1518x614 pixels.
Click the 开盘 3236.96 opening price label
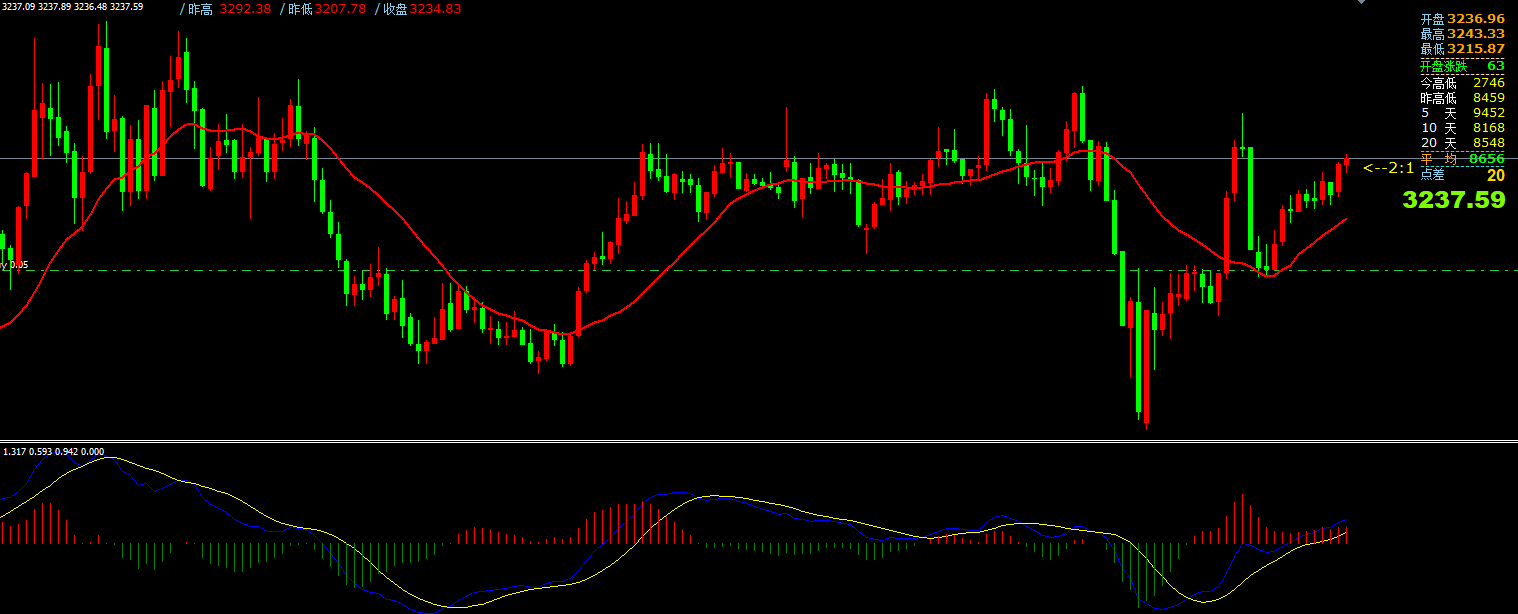[x=1461, y=19]
